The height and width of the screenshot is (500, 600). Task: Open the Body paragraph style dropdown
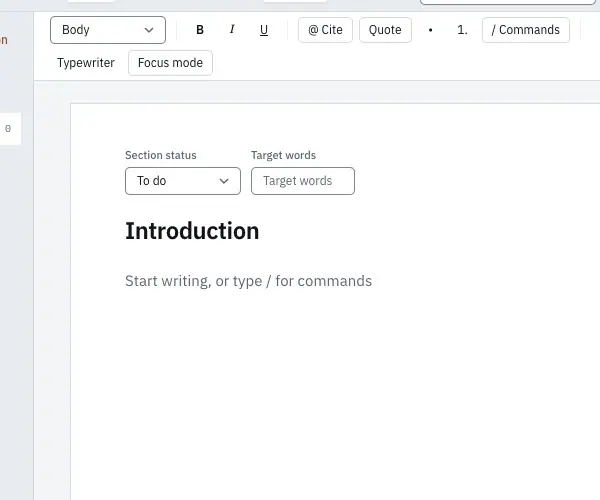108,30
